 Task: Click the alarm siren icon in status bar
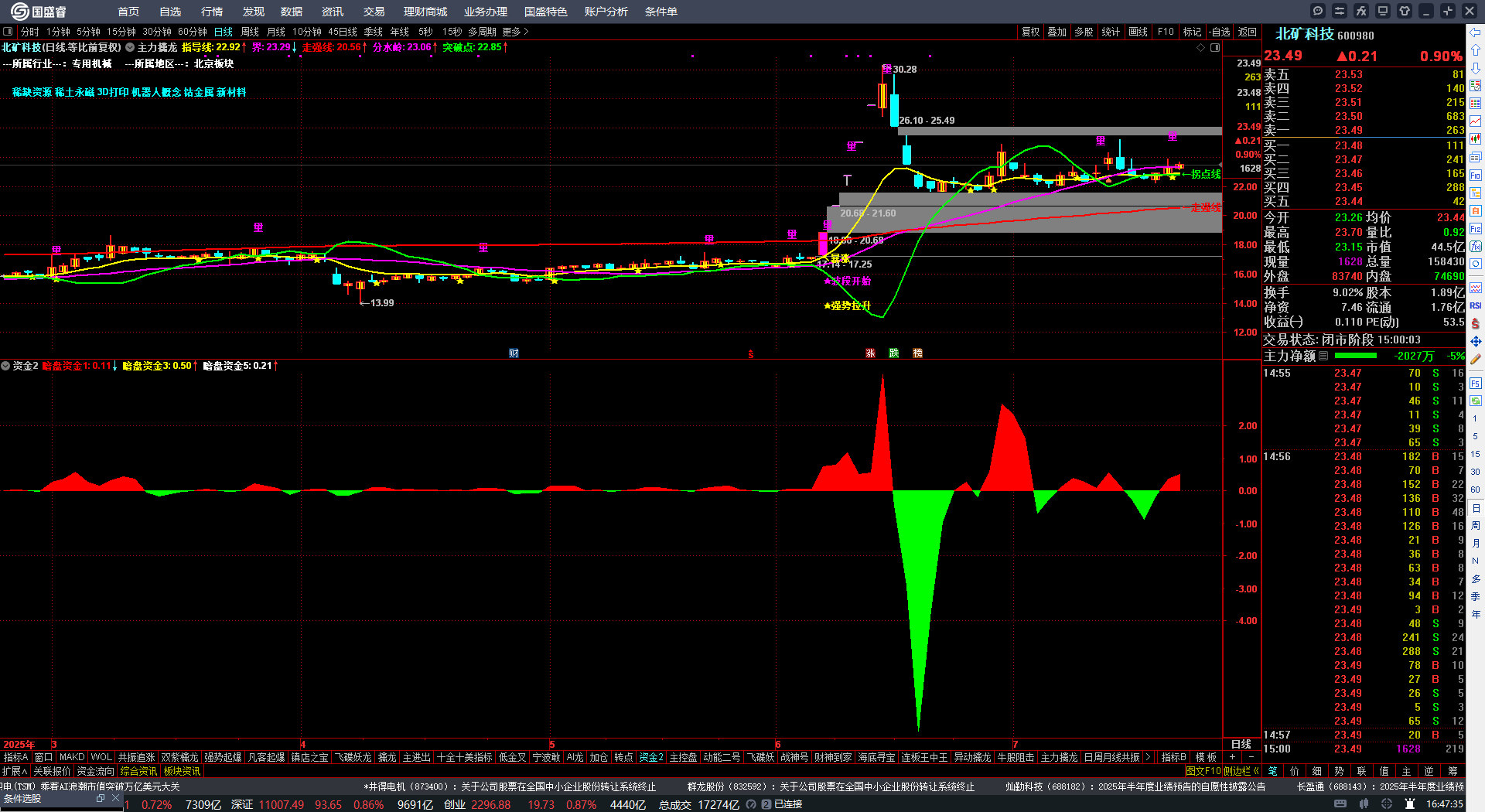click(1409, 804)
